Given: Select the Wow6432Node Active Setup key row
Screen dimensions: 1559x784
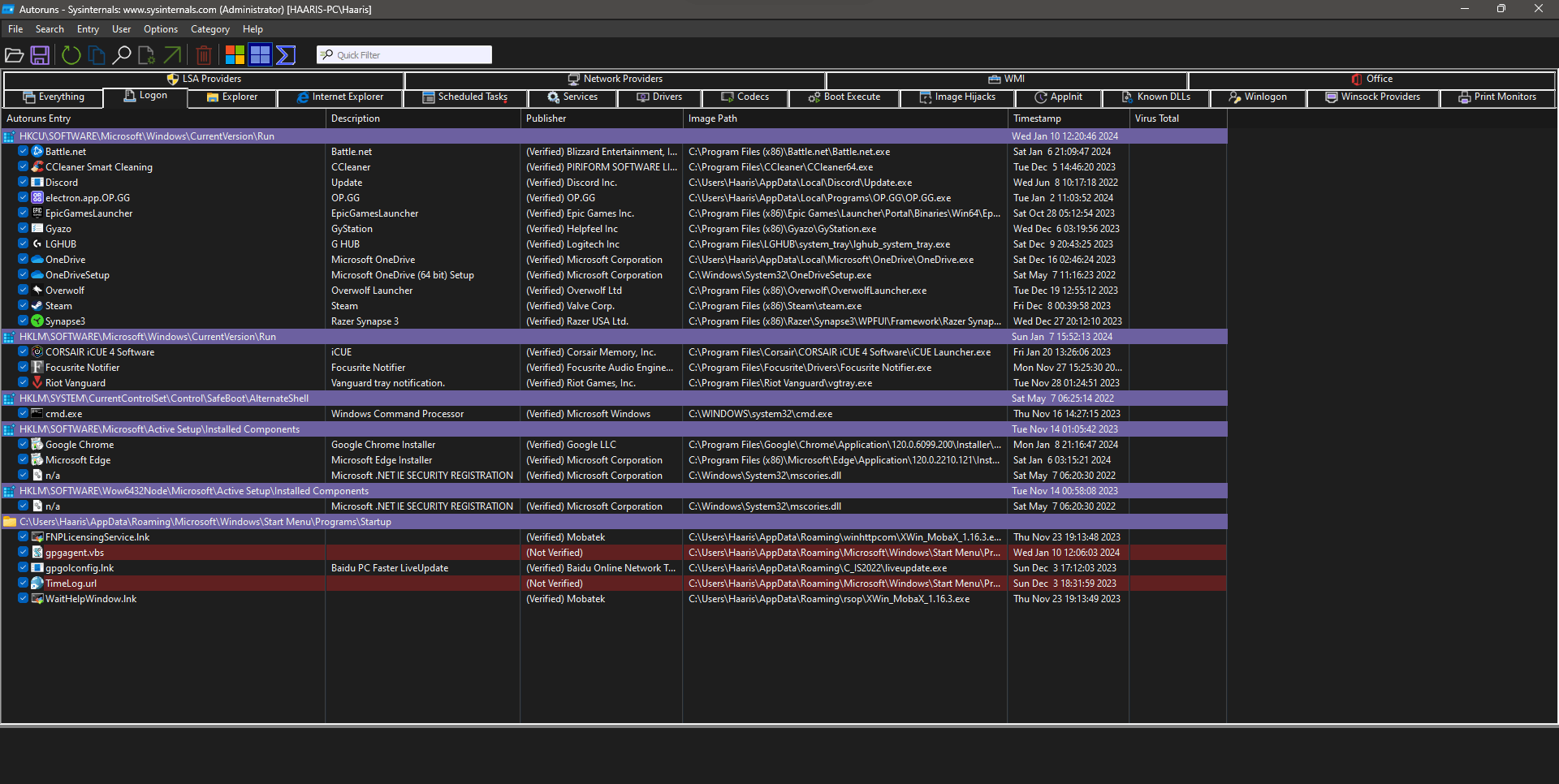Looking at the screenshot, I should click(x=614, y=491).
